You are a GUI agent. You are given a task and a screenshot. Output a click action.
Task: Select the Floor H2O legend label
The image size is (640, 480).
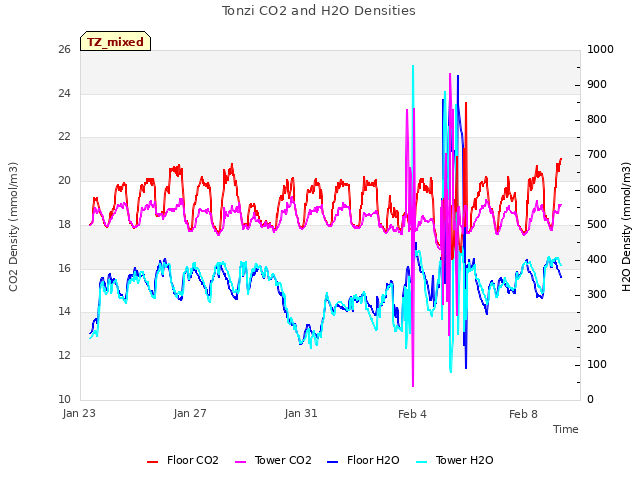(x=373, y=460)
